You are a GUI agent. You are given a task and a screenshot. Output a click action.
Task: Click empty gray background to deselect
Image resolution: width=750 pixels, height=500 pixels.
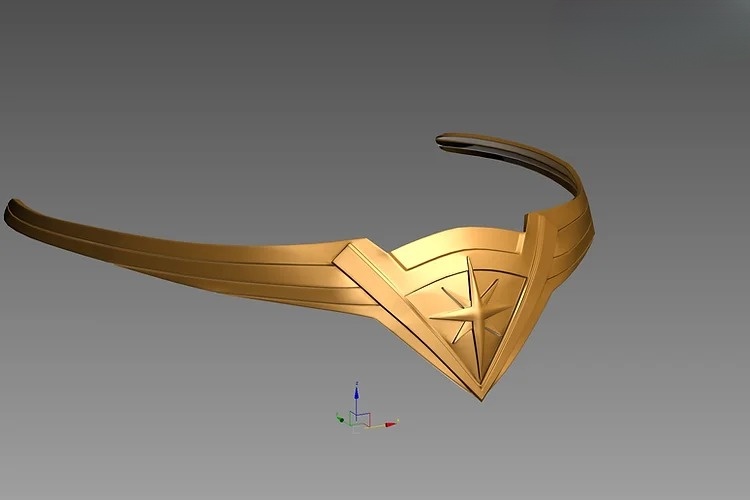[x=150, y=400]
